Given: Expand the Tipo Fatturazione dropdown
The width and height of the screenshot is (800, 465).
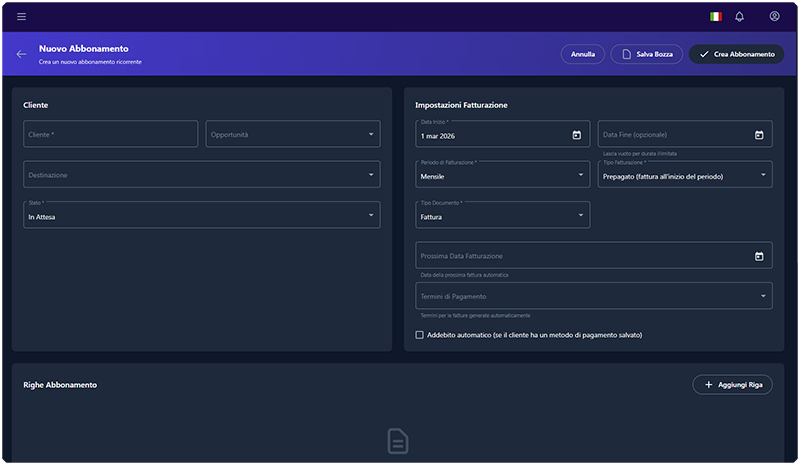Looking at the screenshot, I should [x=685, y=175].
